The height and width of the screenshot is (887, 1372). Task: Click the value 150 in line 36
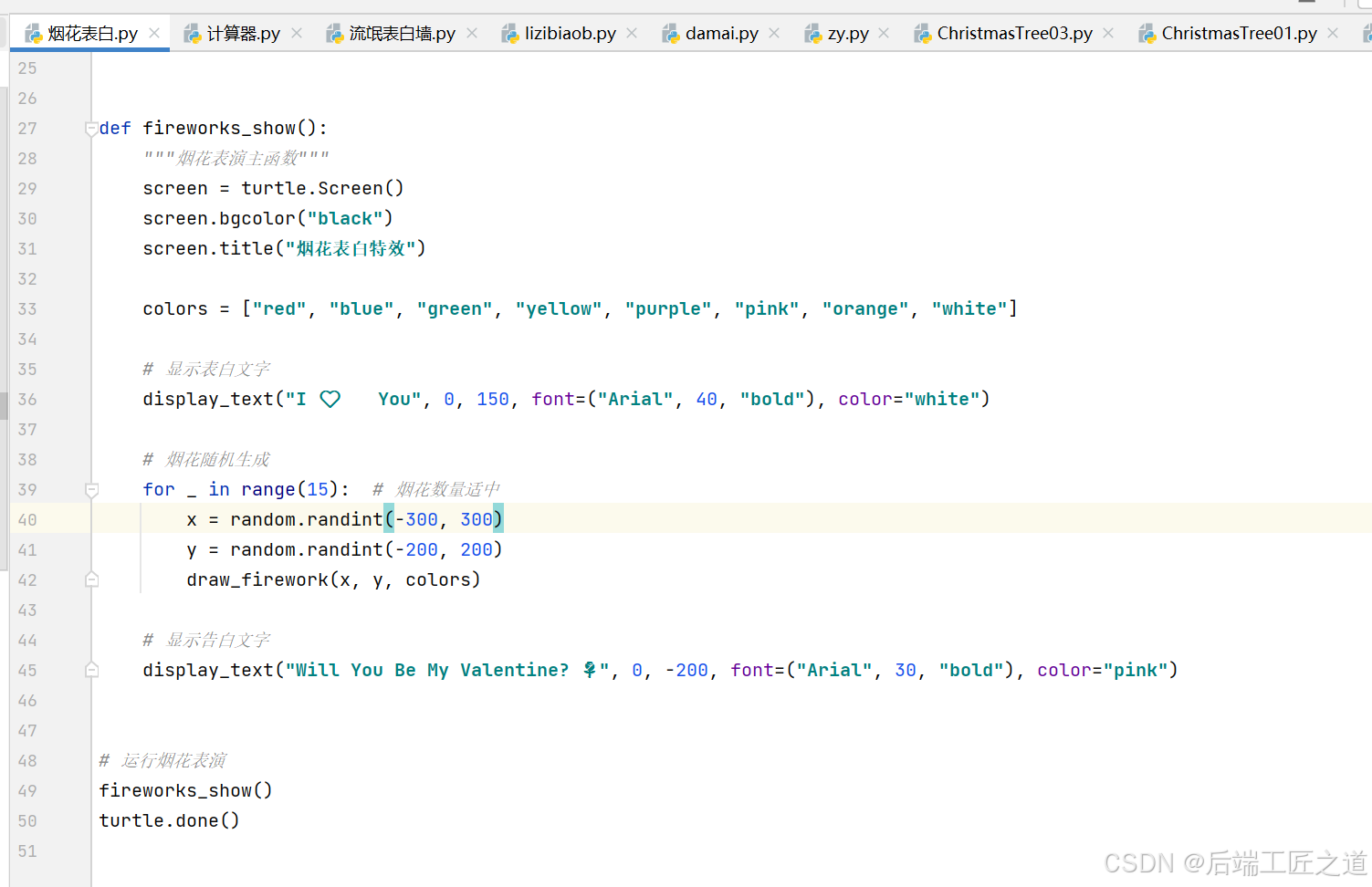pyautogui.click(x=493, y=400)
